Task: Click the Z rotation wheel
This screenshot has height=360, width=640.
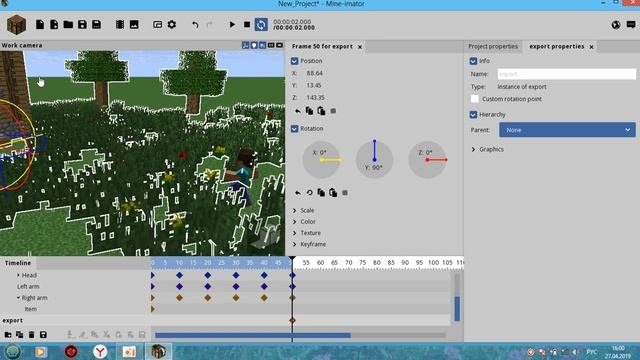Action: (x=427, y=160)
